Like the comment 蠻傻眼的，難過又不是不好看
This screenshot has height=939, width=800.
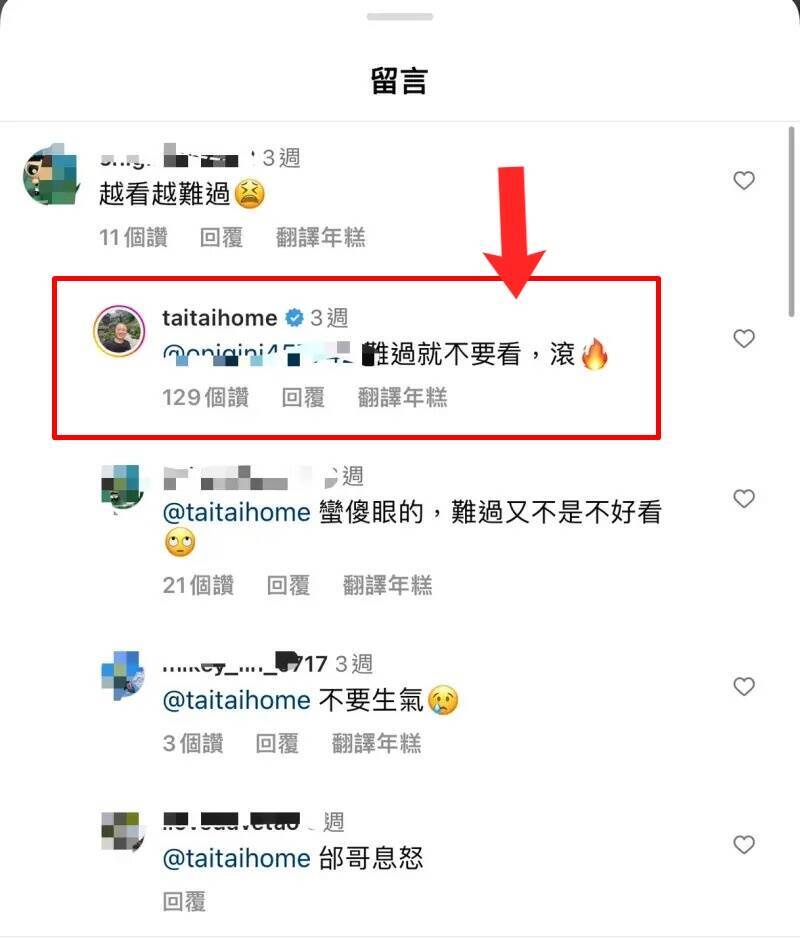[744, 498]
